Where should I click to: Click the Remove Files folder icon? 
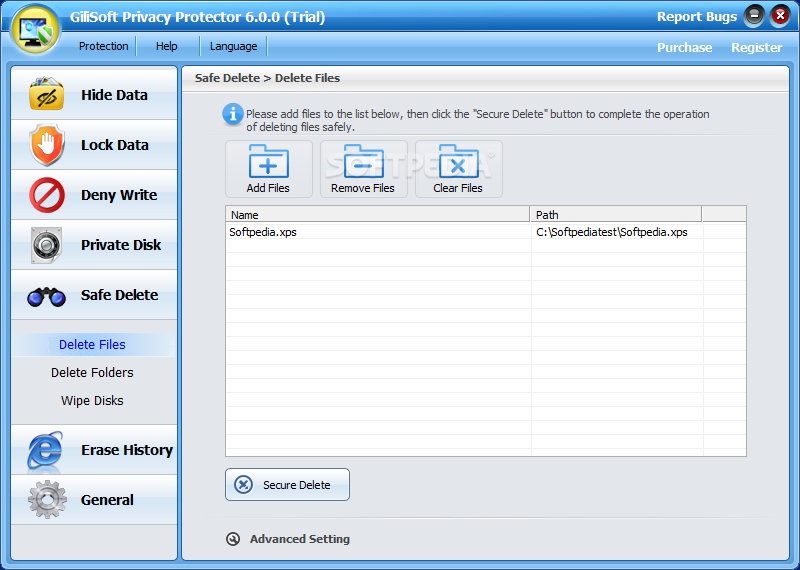point(363,161)
